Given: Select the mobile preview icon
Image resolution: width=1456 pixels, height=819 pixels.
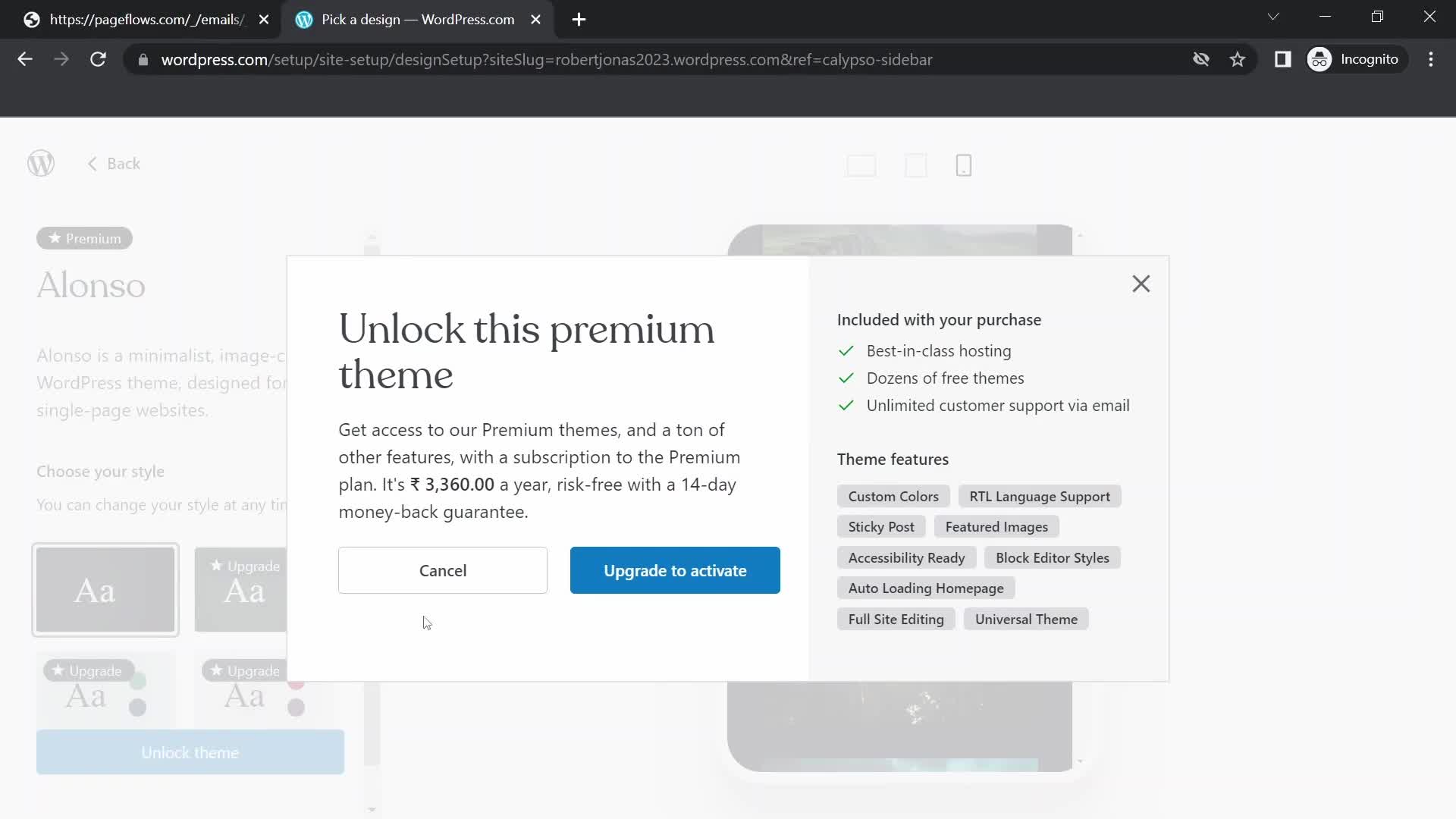Looking at the screenshot, I should click(963, 167).
